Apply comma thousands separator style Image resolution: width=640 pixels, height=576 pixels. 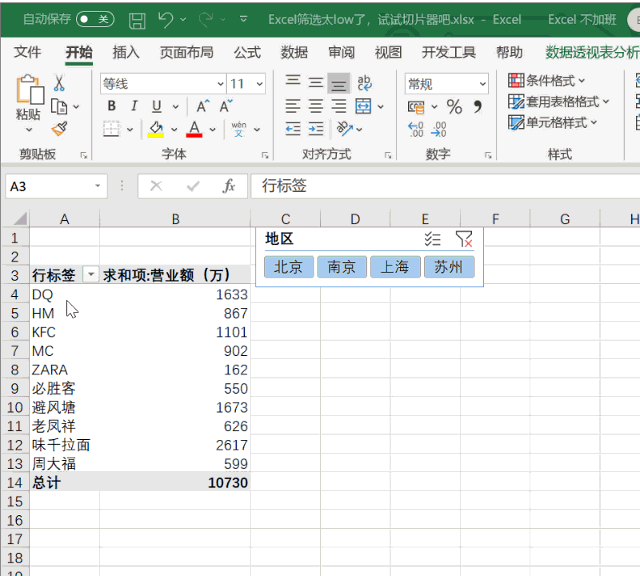pos(477,107)
